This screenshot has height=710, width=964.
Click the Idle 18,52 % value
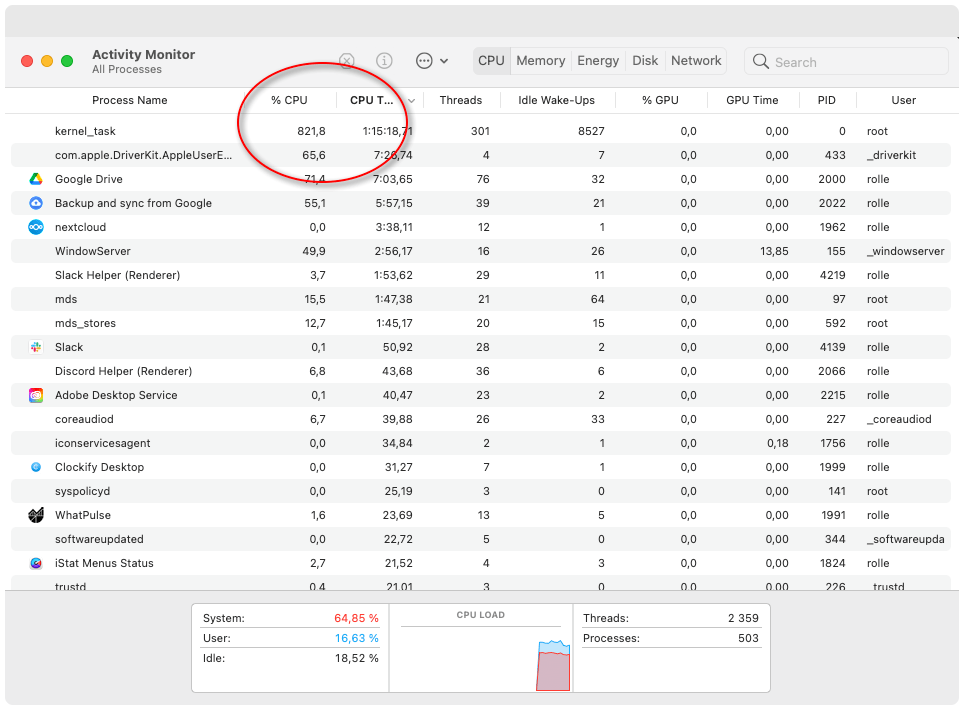[x=357, y=658]
